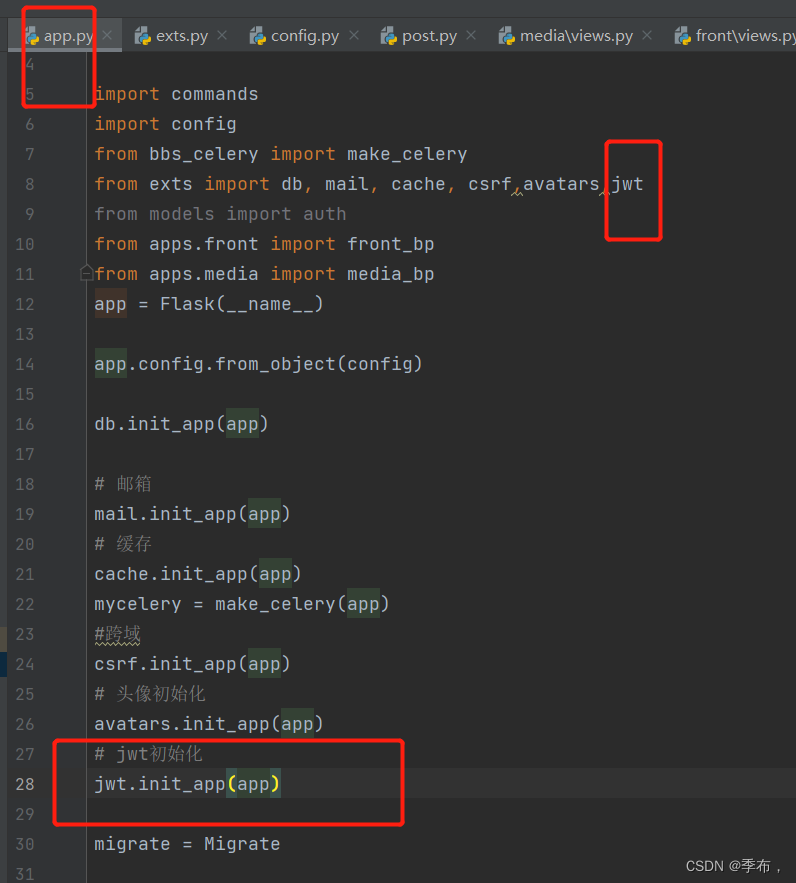Close the app.py tab
Image resolution: width=796 pixels, height=883 pixels.
[x=107, y=35]
